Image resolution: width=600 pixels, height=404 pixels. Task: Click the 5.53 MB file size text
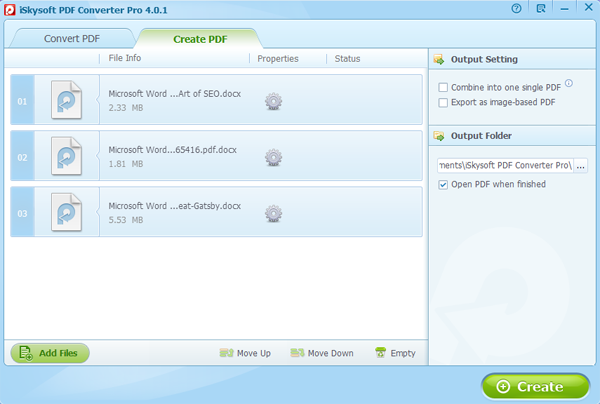[x=126, y=220]
